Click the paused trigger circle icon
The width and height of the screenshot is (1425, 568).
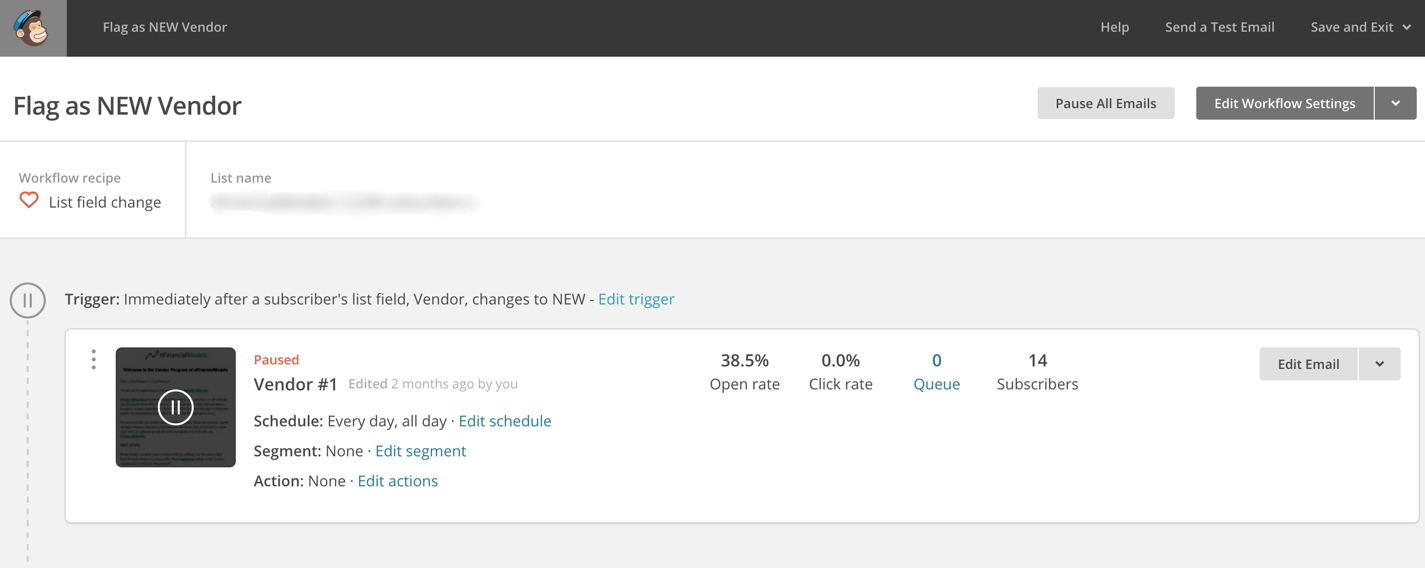28,300
